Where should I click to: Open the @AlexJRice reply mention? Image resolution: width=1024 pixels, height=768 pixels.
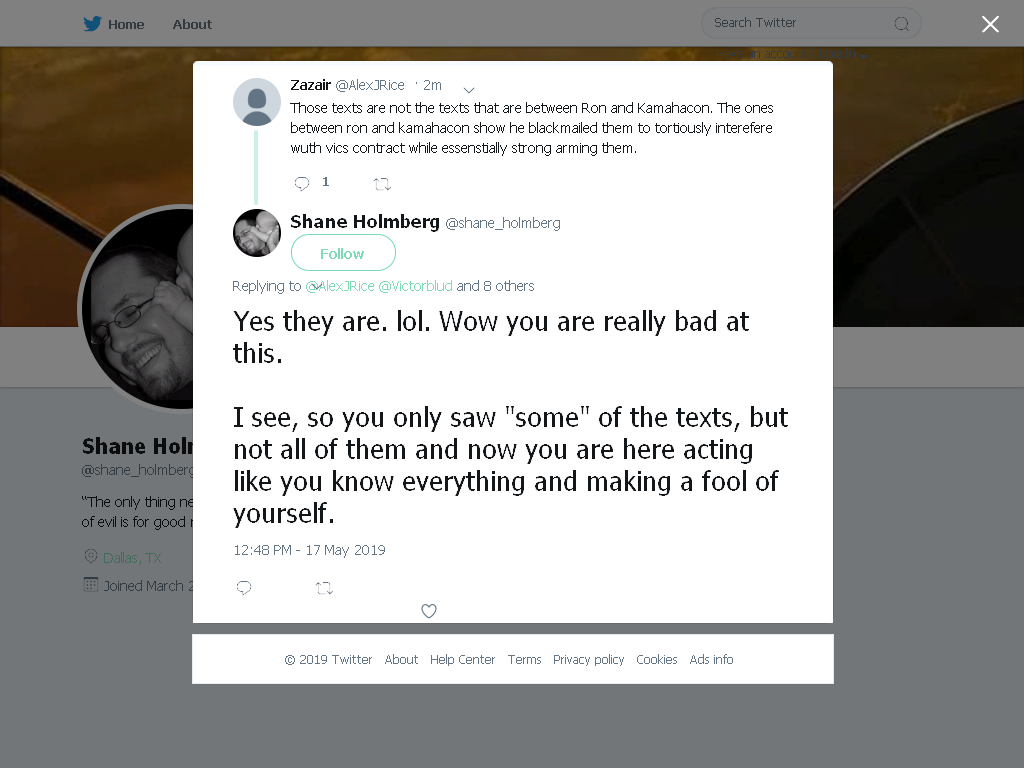340,286
